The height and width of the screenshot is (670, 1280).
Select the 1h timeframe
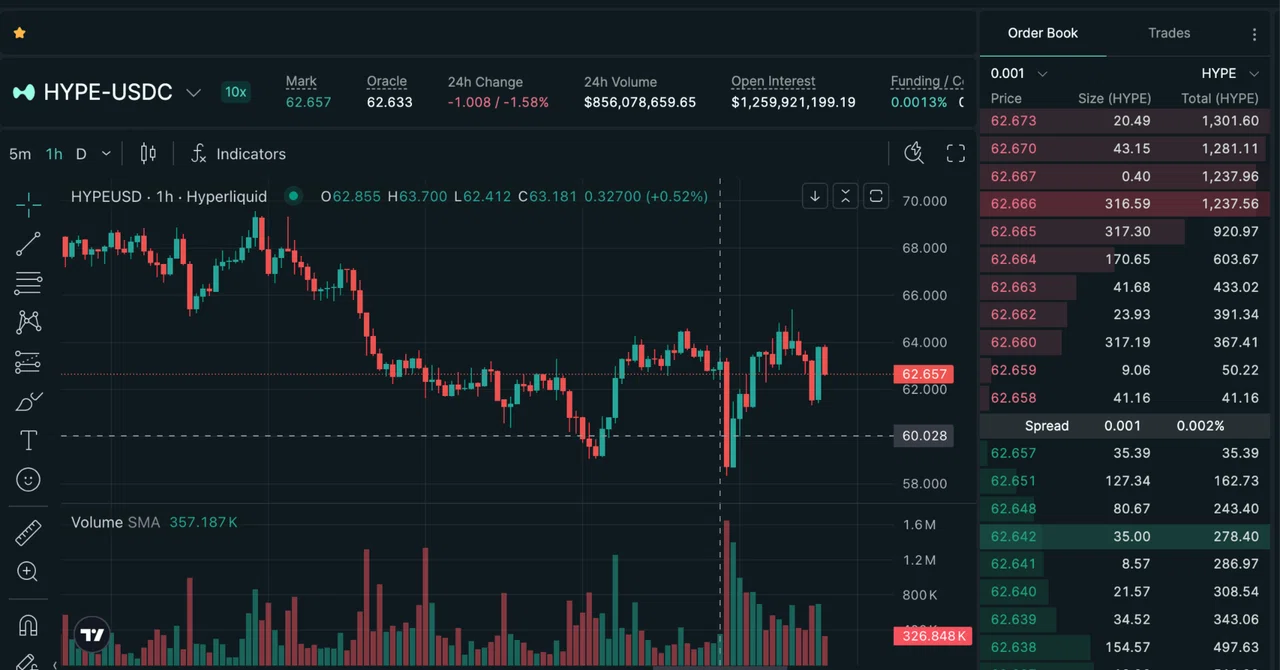coord(54,154)
